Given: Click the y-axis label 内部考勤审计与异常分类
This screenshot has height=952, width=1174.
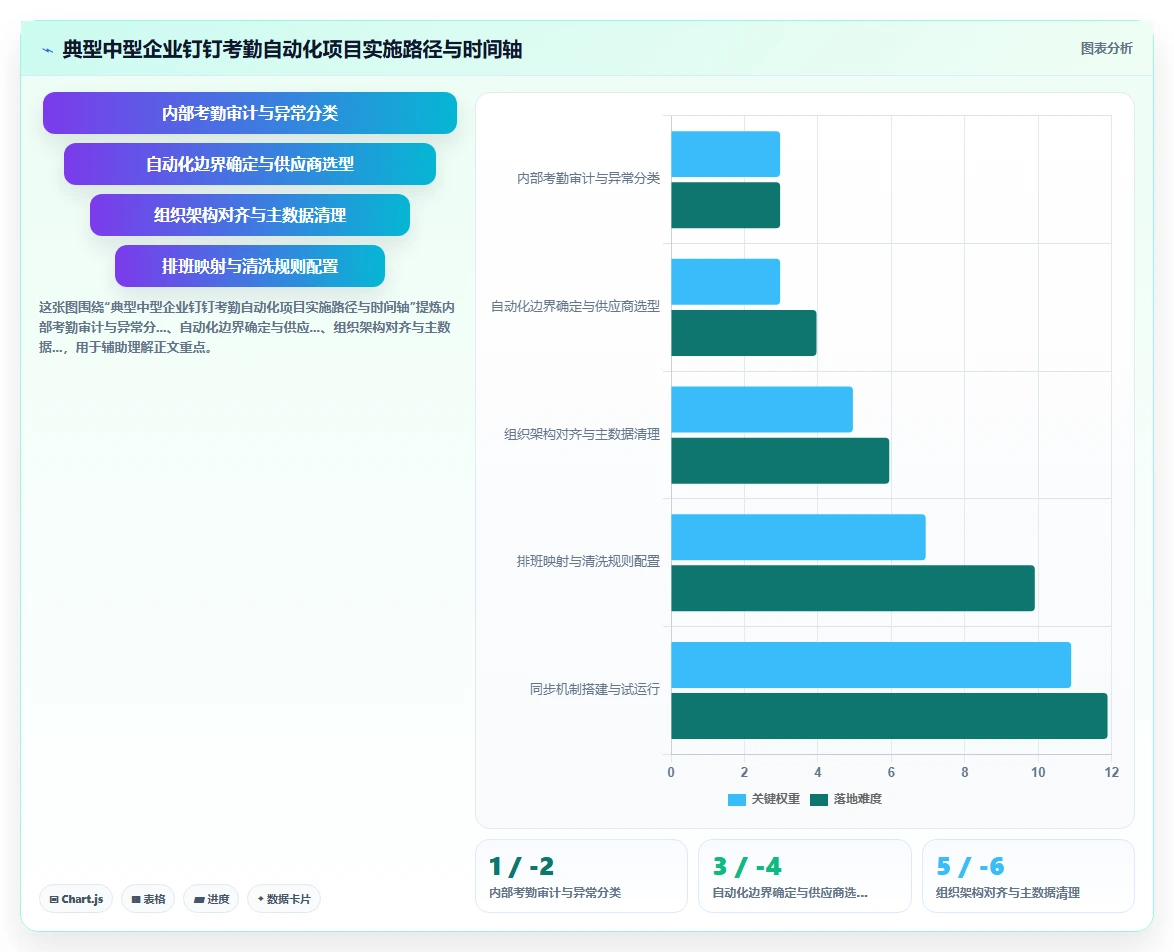Looking at the screenshot, I should (x=588, y=178).
